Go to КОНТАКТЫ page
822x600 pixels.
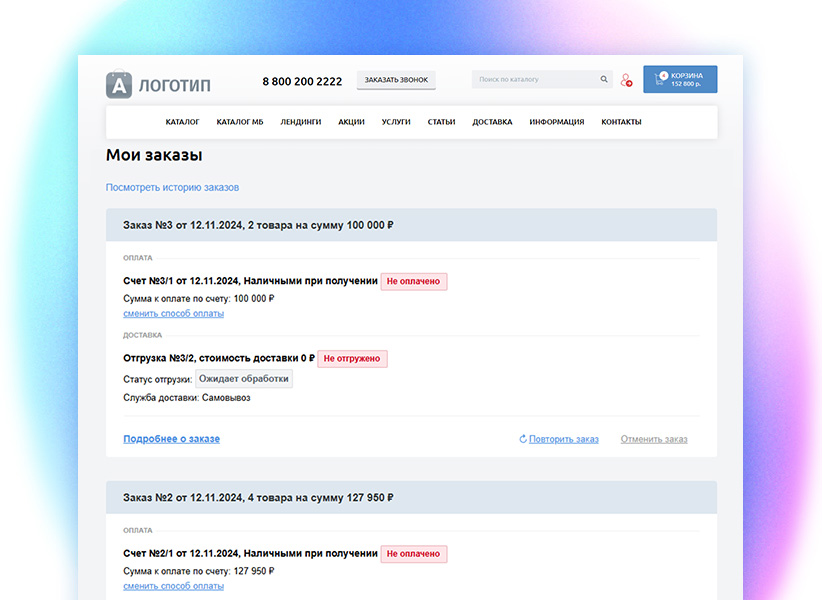[x=621, y=121]
